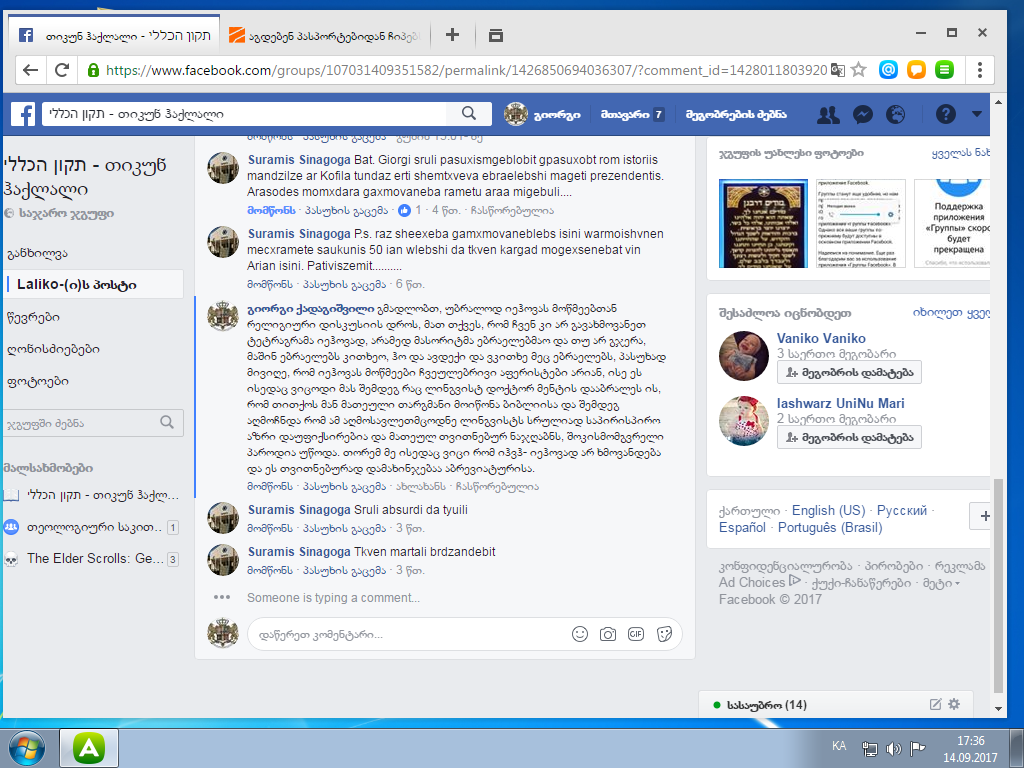This screenshot has width=1024, height=768.
Task: Go back with the browser back arrow
Action: pyautogui.click(x=31, y=70)
